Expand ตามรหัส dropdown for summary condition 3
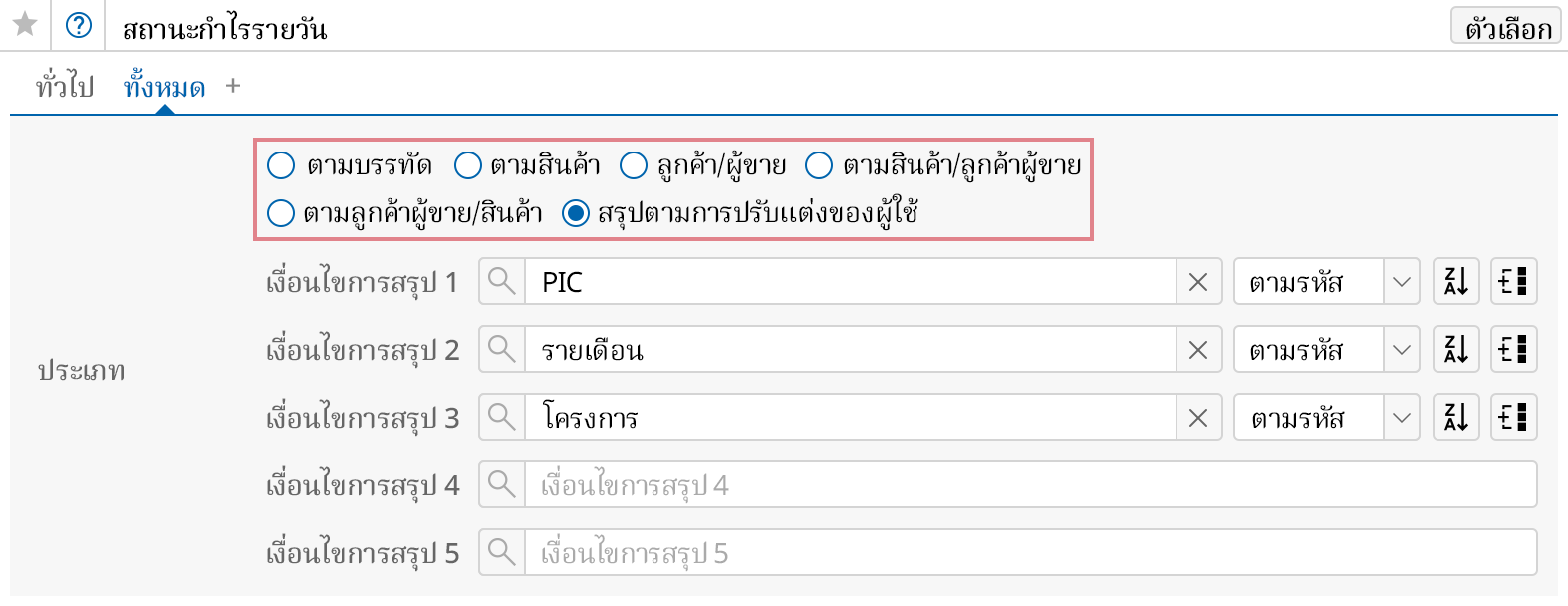 point(1401,418)
